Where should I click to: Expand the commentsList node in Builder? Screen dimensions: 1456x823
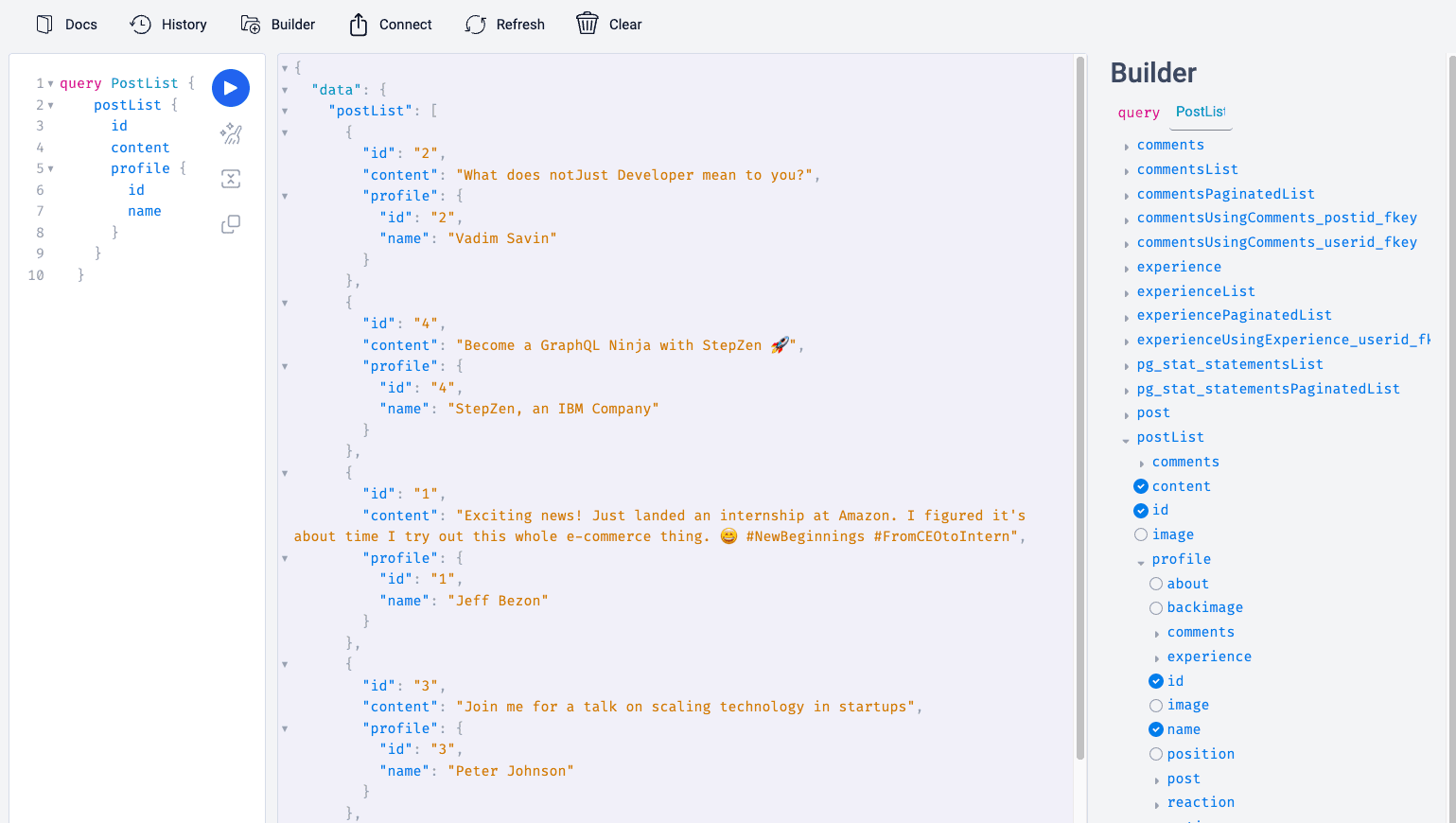click(1126, 170)
